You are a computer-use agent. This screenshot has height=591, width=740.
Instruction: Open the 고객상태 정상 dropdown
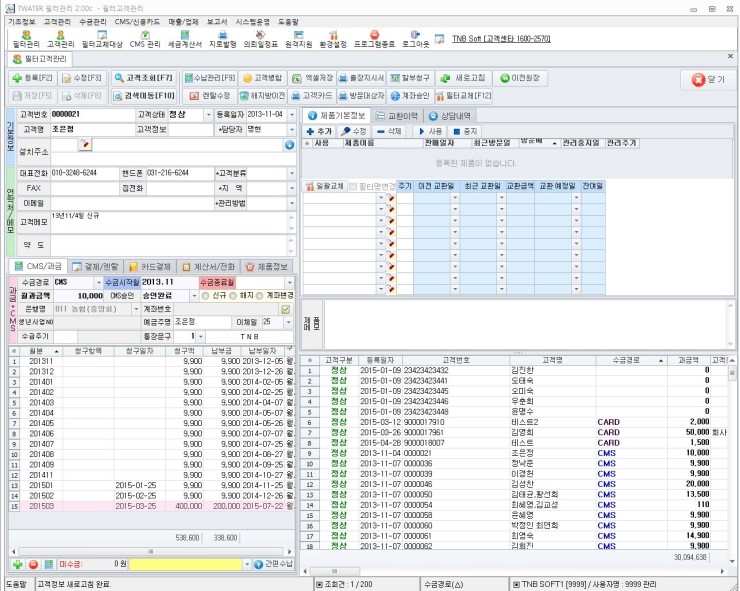click(x=209, y=115)
